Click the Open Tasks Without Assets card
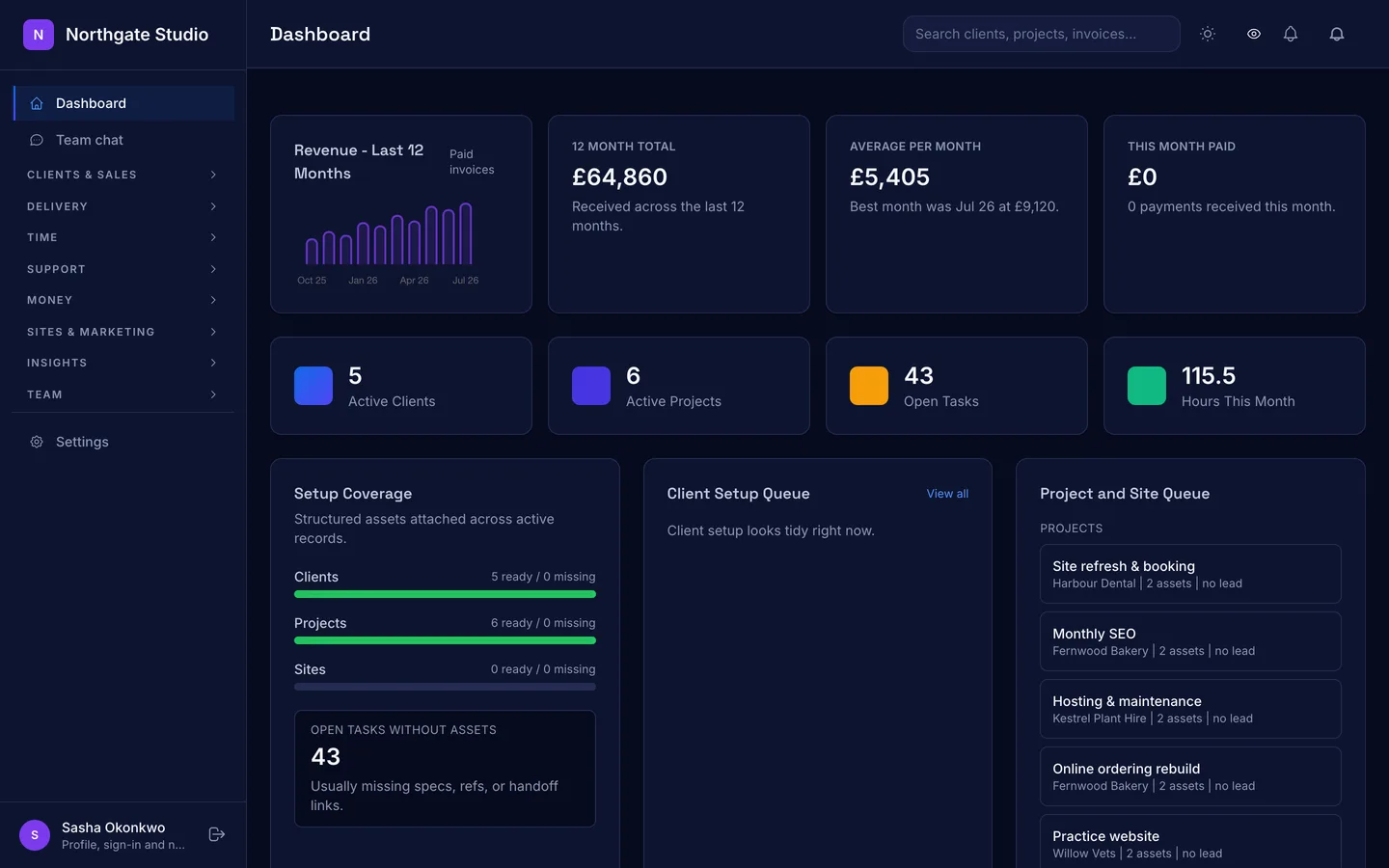1389x868 pixels. coord(445,769)
